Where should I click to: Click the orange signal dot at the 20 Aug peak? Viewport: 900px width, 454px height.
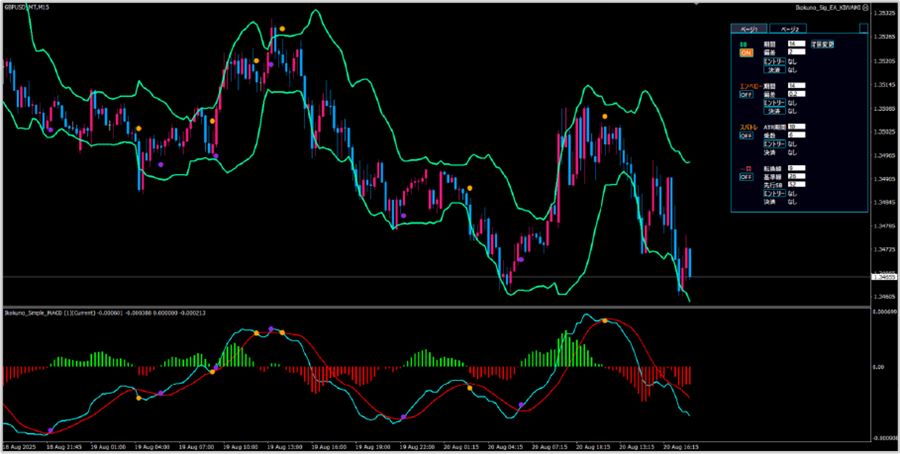(x=604, y=116)
